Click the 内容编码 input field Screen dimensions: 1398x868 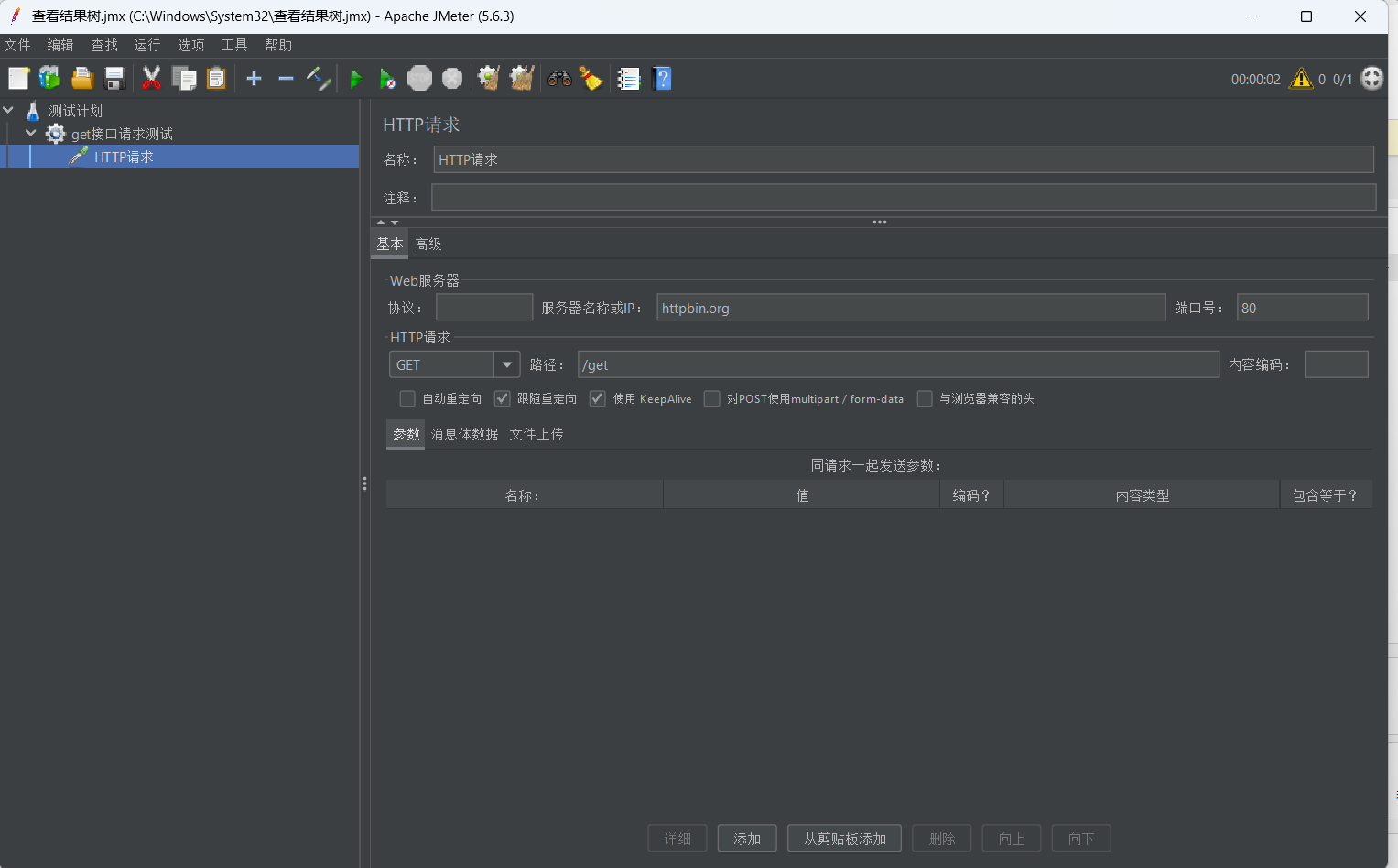click(x=1336, y=364)
